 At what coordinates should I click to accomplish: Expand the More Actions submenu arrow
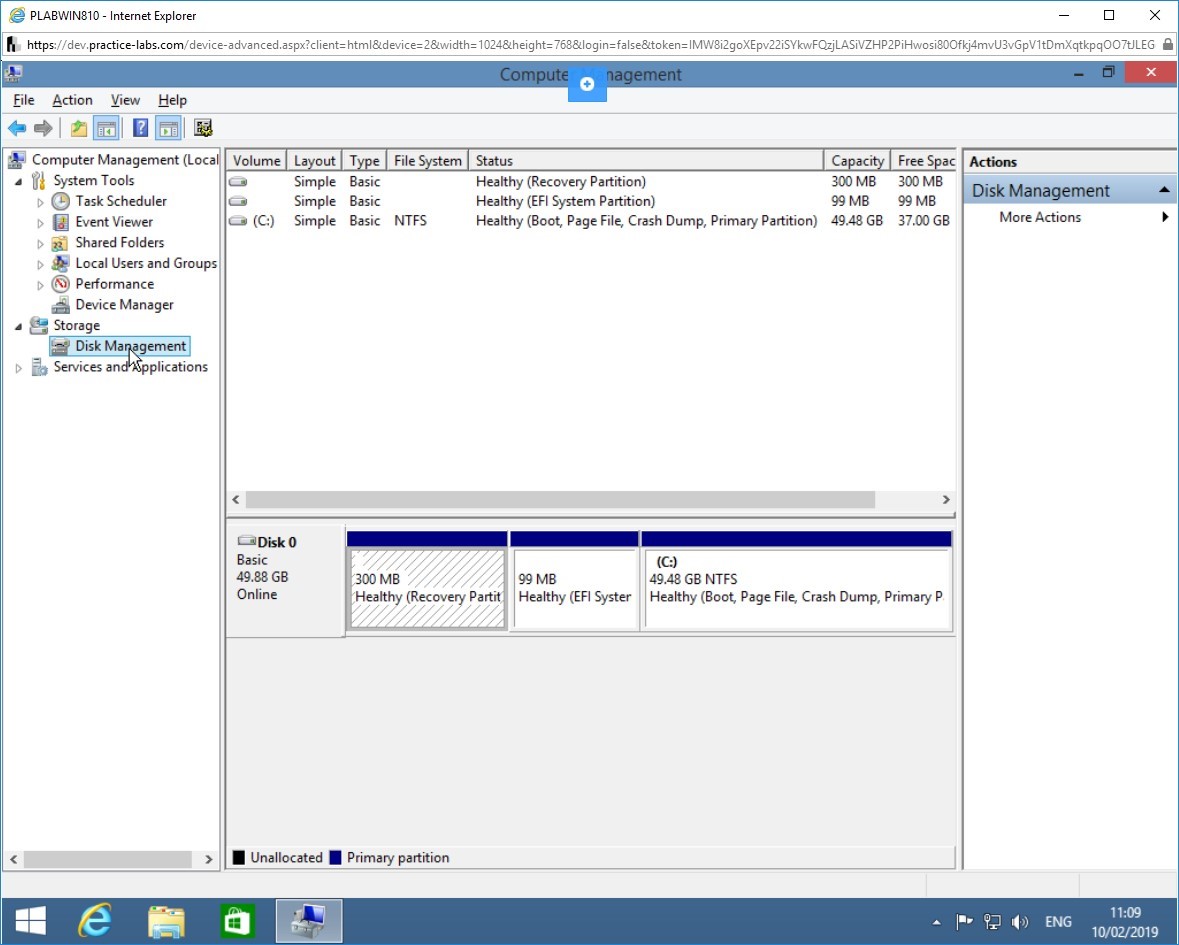(x=1165, y=217)
